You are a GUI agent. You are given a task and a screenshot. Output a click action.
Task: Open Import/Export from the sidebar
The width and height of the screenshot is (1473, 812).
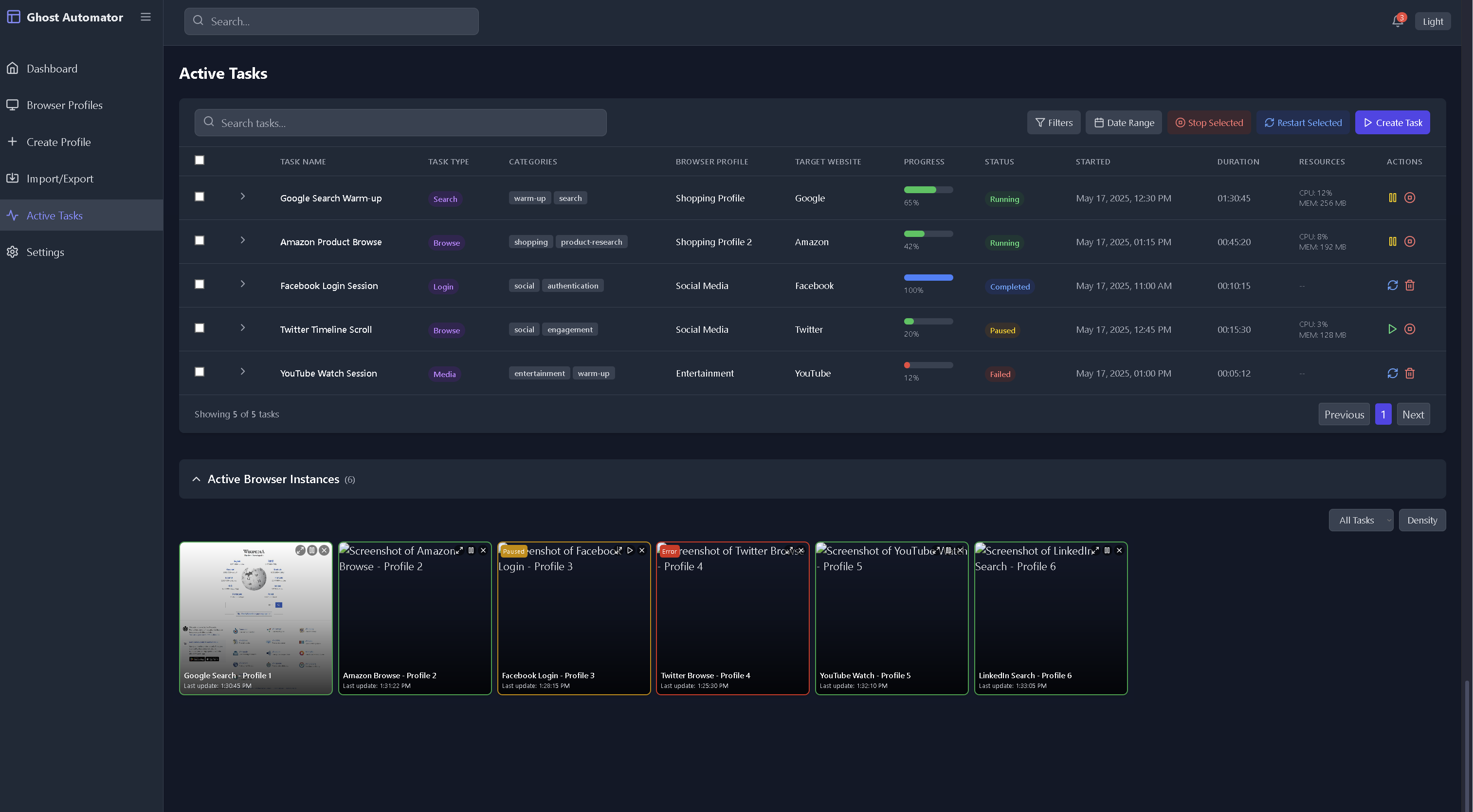pos(59,179)
